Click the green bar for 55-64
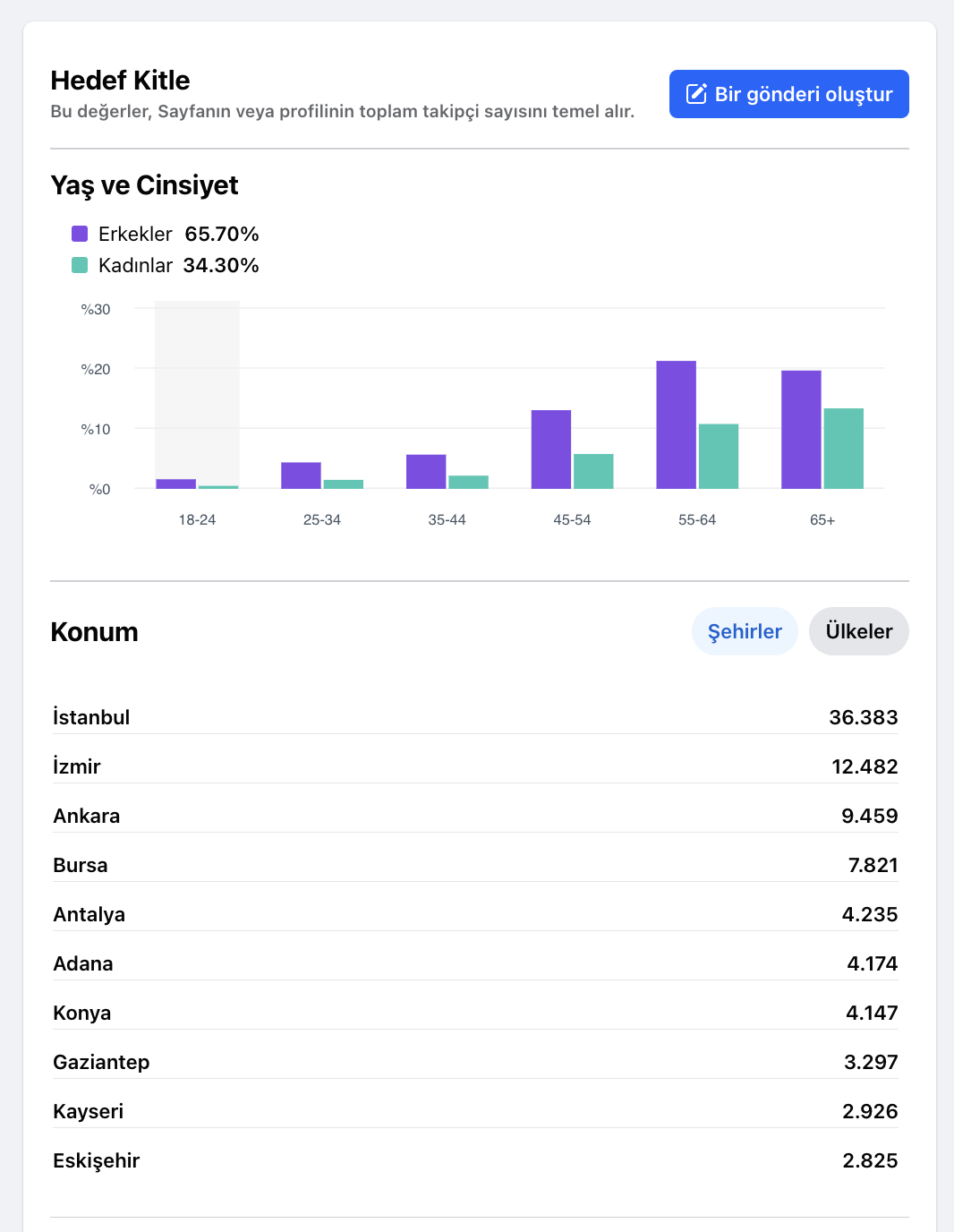 719,457
